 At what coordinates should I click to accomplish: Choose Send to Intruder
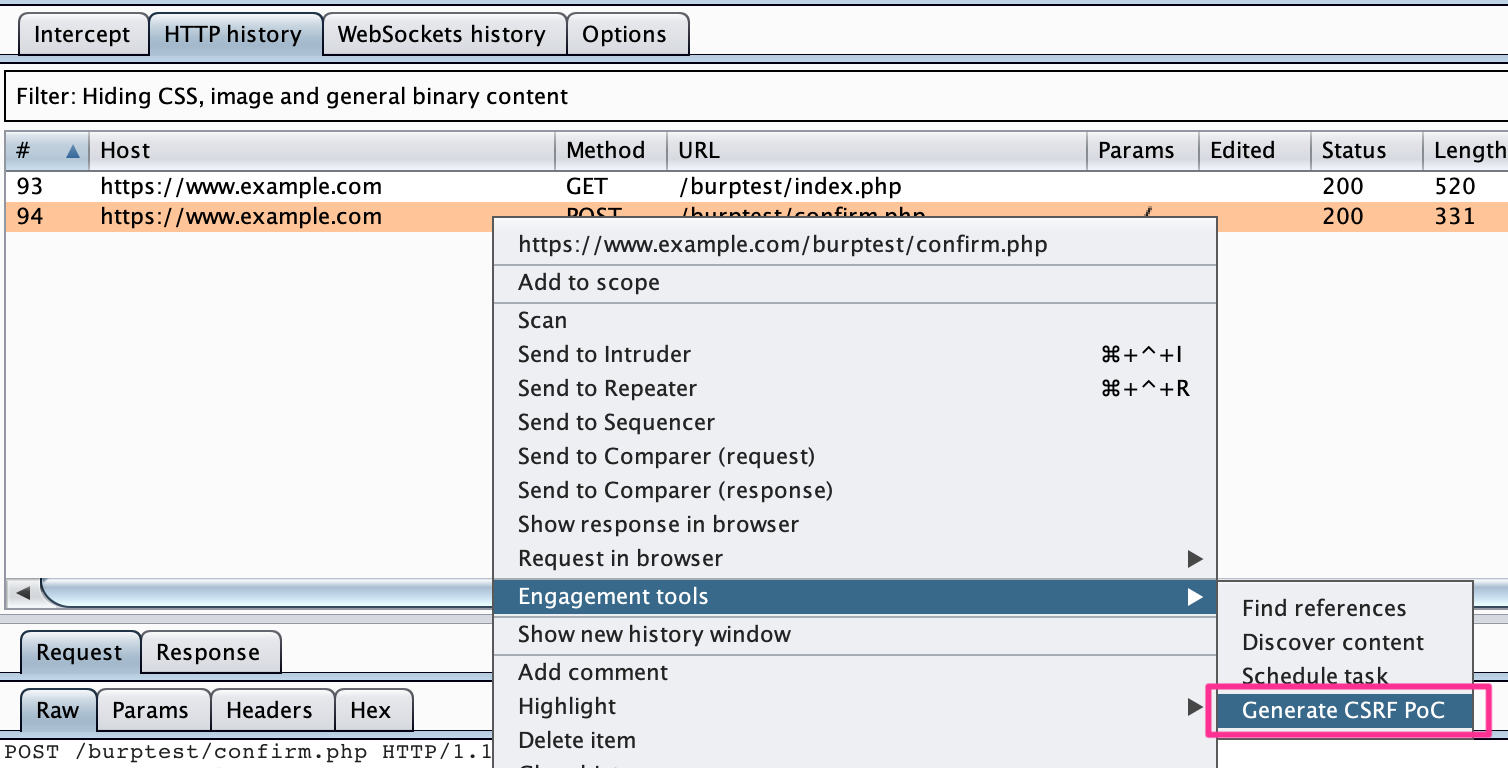(604, 355)
